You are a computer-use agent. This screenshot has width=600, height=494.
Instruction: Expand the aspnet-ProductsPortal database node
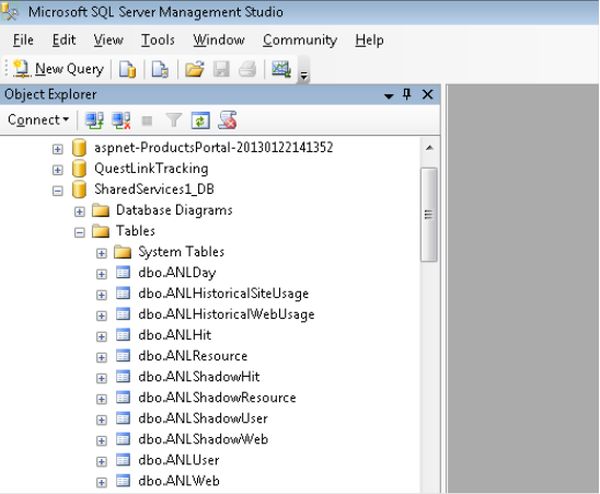click(x=57, y=149)
